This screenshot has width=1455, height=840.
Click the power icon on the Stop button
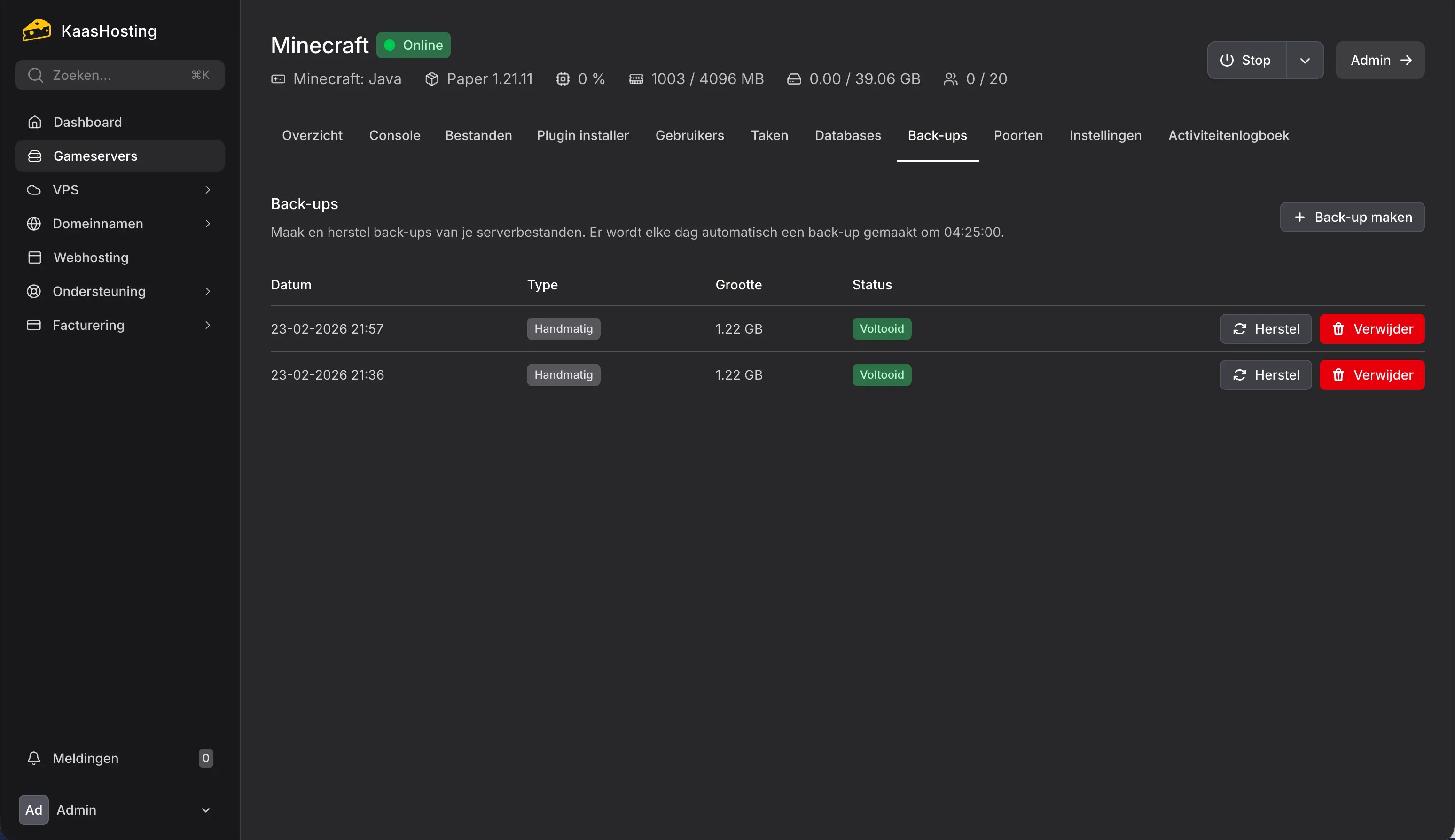1227,60
